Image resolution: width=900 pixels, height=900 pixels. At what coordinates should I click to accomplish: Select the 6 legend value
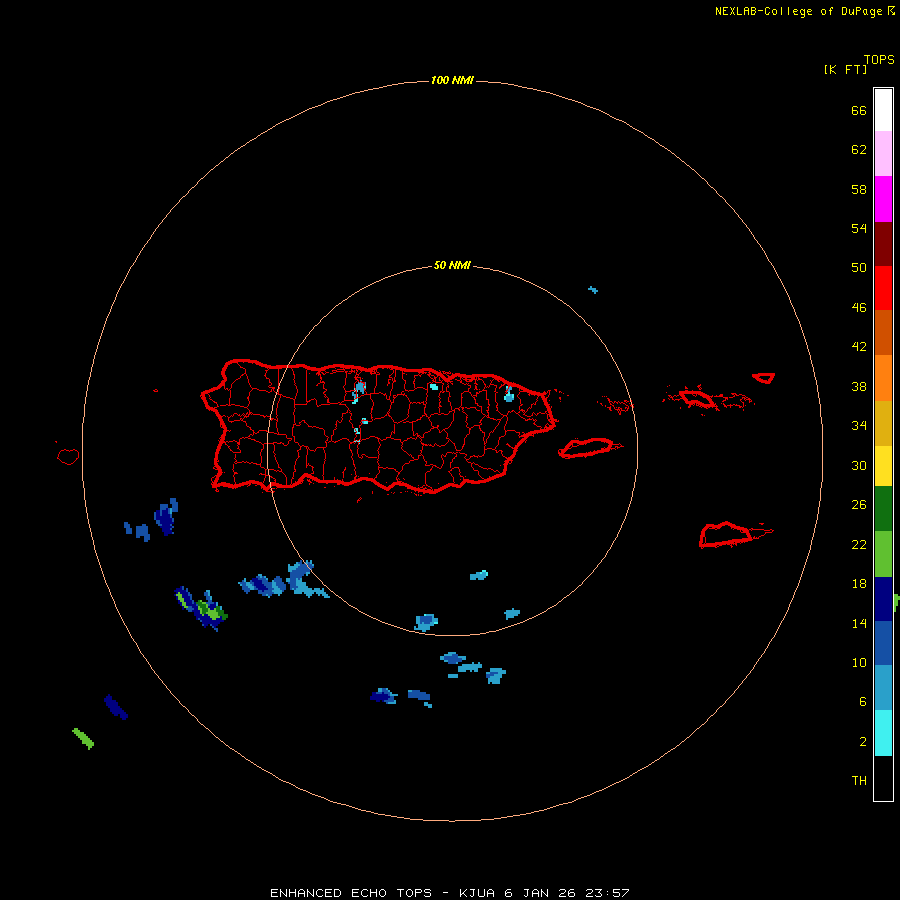(863, 702)
